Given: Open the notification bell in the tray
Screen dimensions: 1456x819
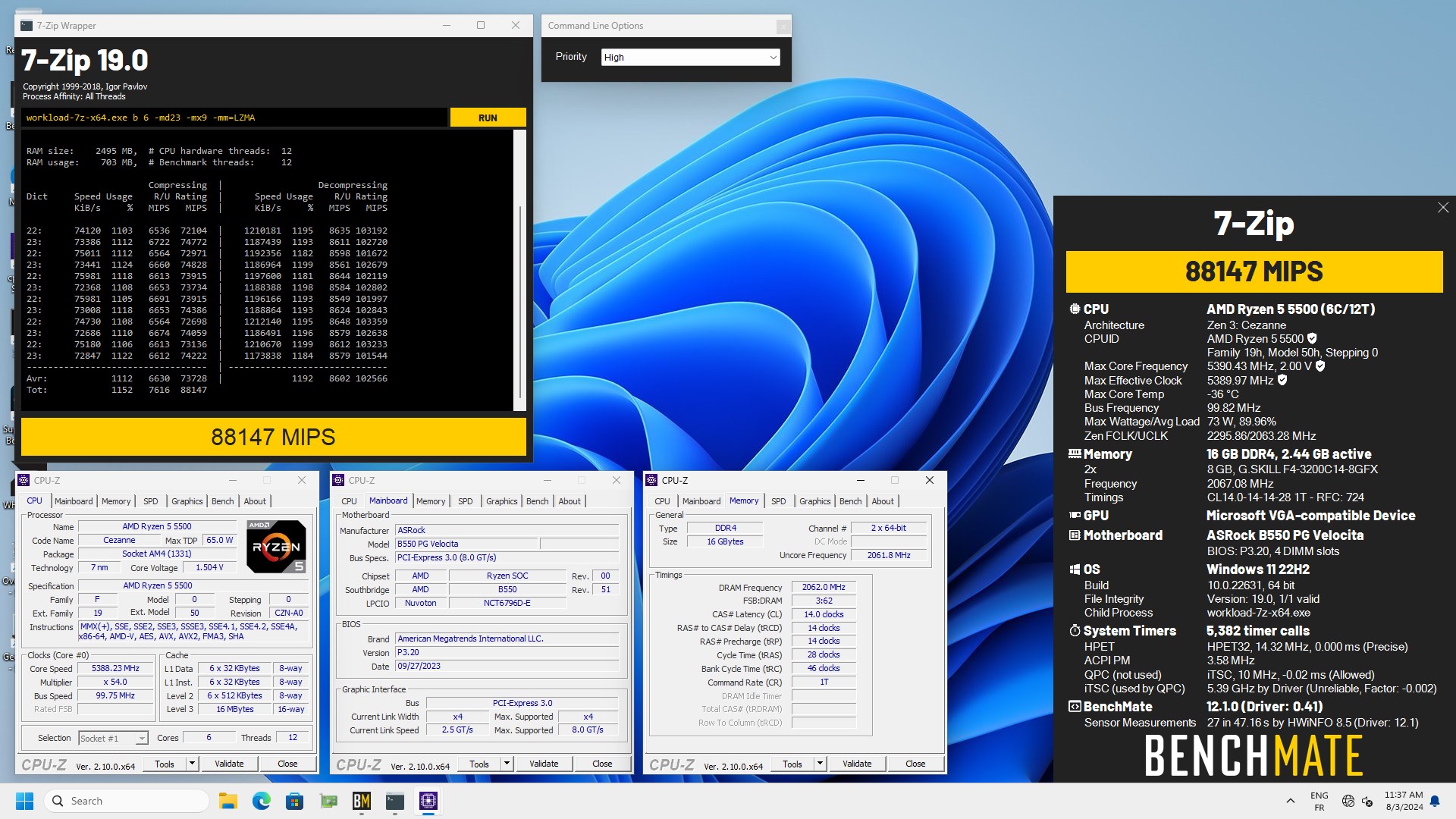Looking at the screenshot, I should point(1435,801).
